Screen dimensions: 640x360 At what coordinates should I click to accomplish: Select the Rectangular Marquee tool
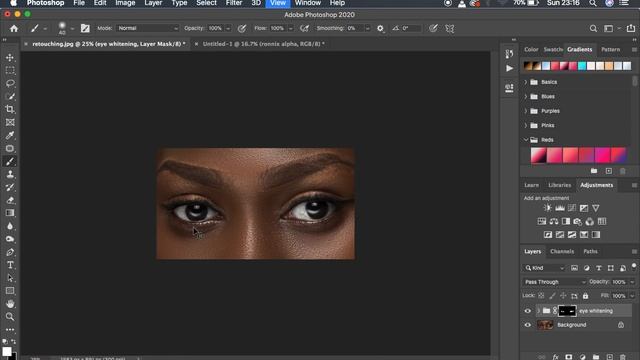10,71
